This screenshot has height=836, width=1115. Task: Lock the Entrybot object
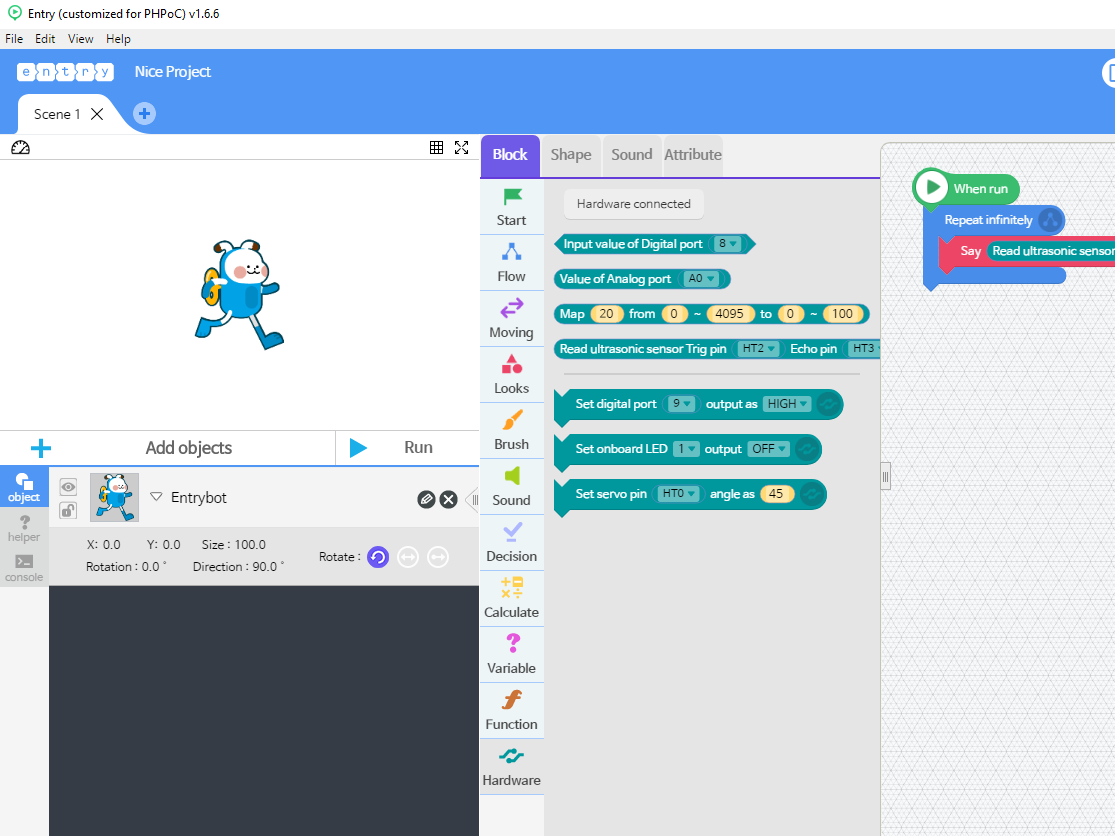(67, 510)
